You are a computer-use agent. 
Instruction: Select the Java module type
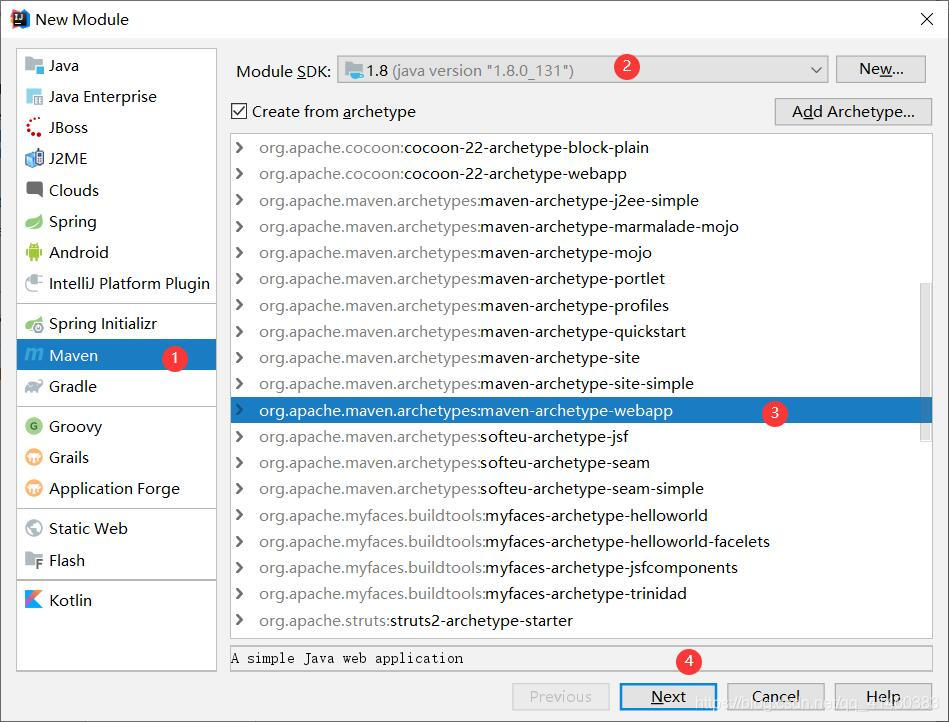116,65
